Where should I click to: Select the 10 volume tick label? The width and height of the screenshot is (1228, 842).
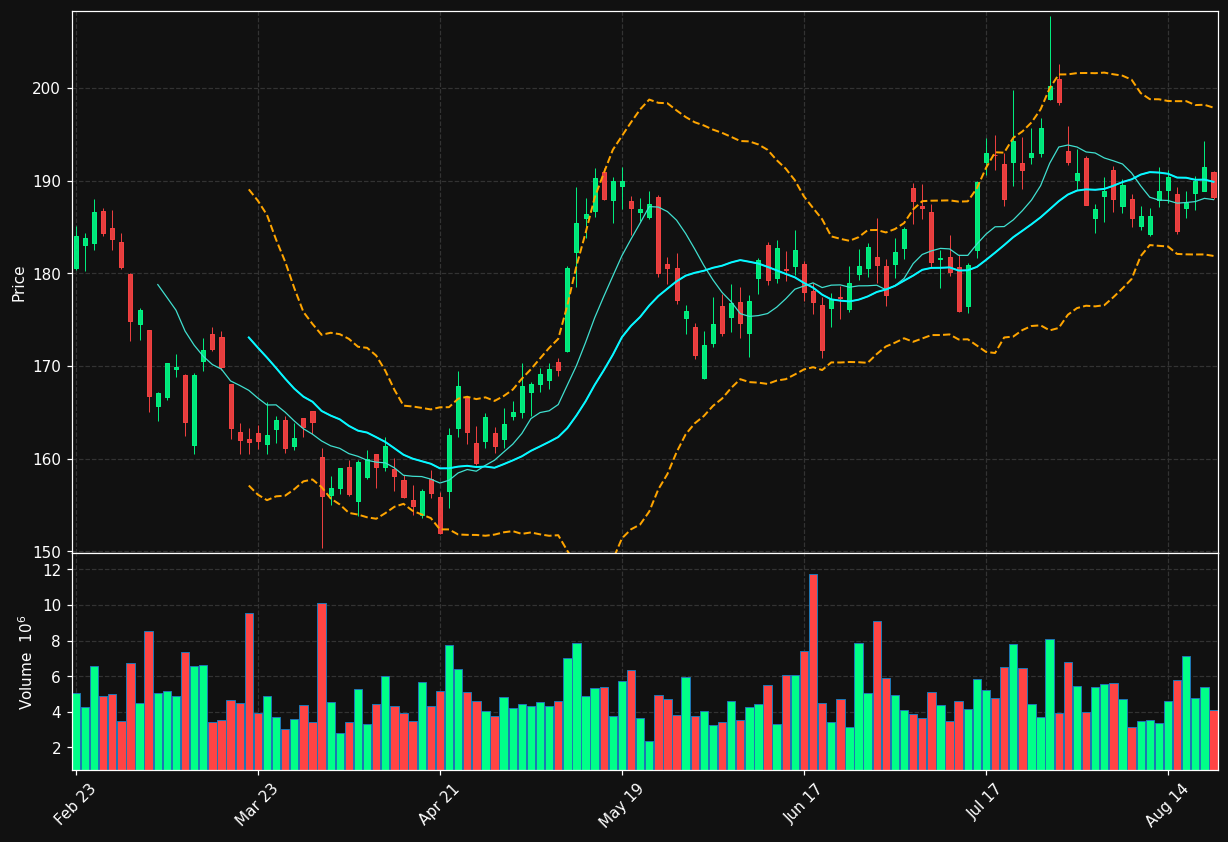coord(52,606)
